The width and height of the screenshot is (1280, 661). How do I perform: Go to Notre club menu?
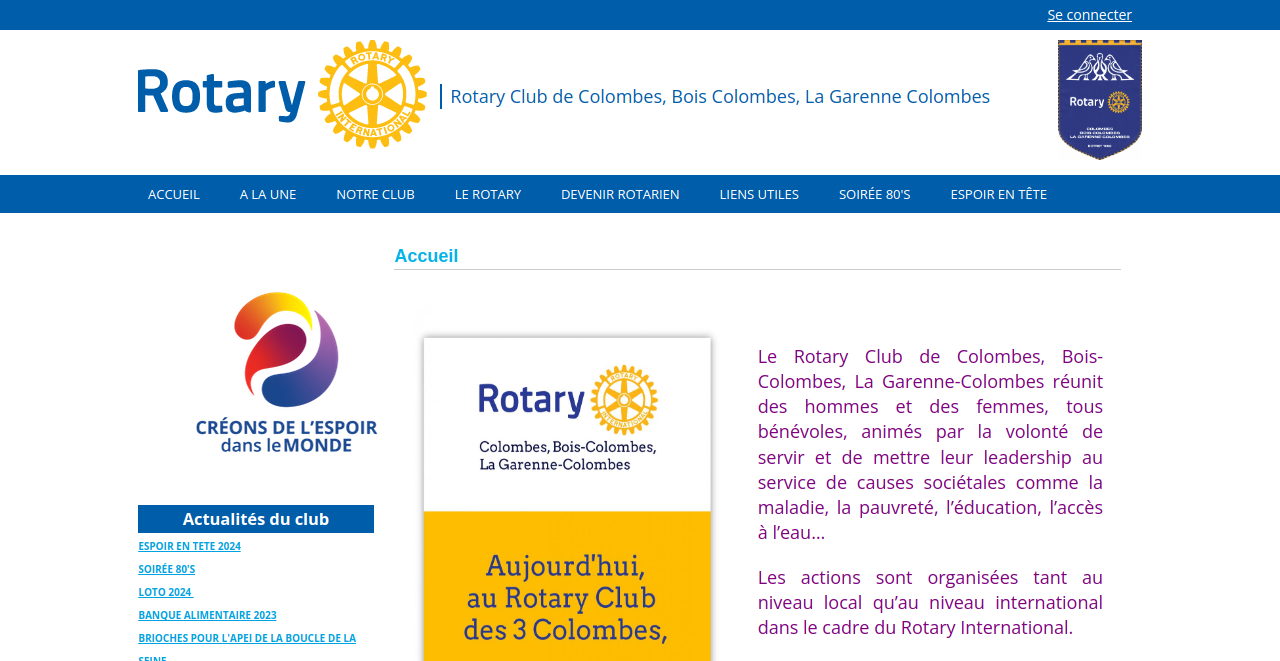[x=375, y=194]
